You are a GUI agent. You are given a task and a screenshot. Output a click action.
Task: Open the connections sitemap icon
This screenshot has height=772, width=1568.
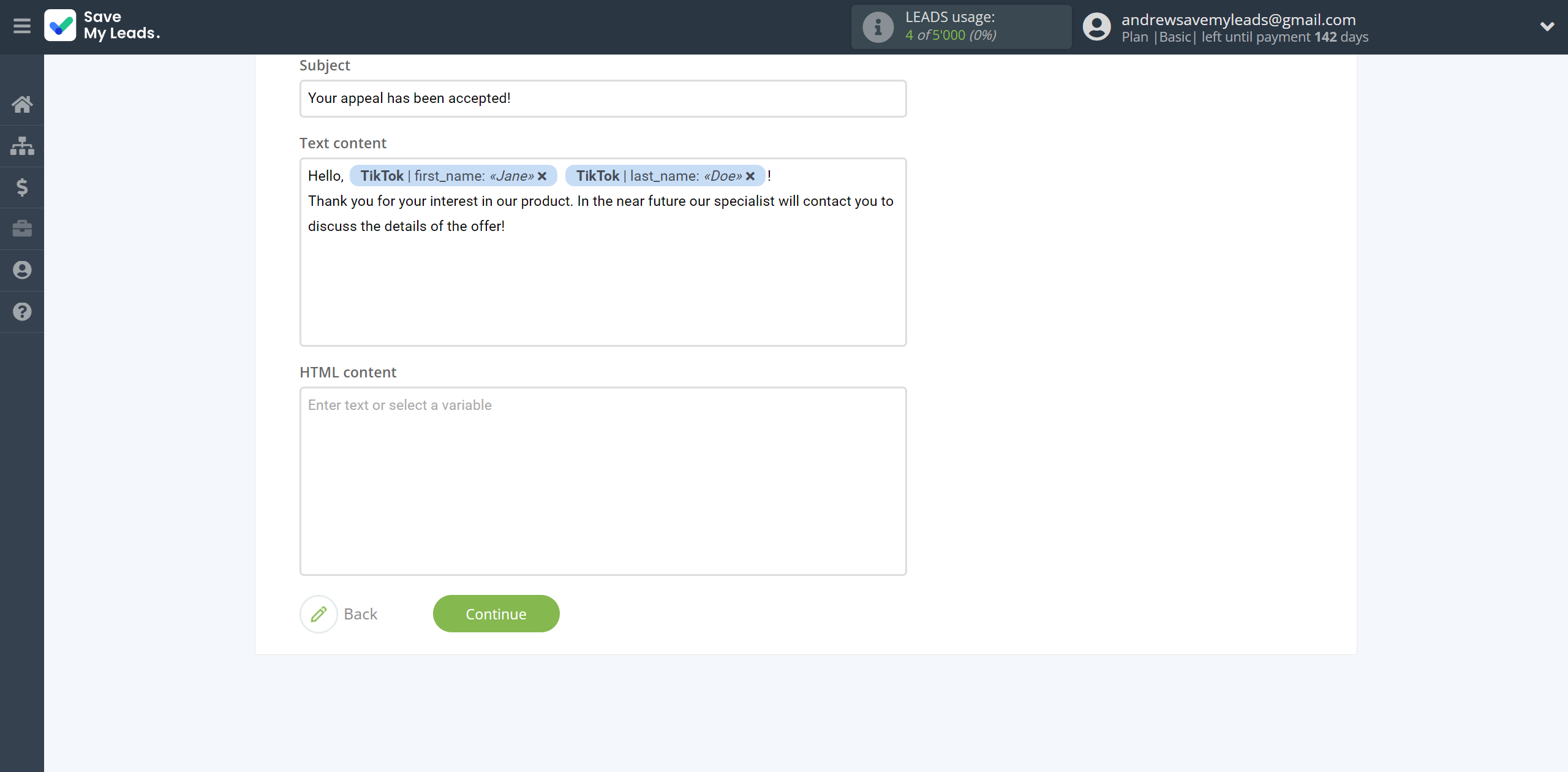[22, 146]
